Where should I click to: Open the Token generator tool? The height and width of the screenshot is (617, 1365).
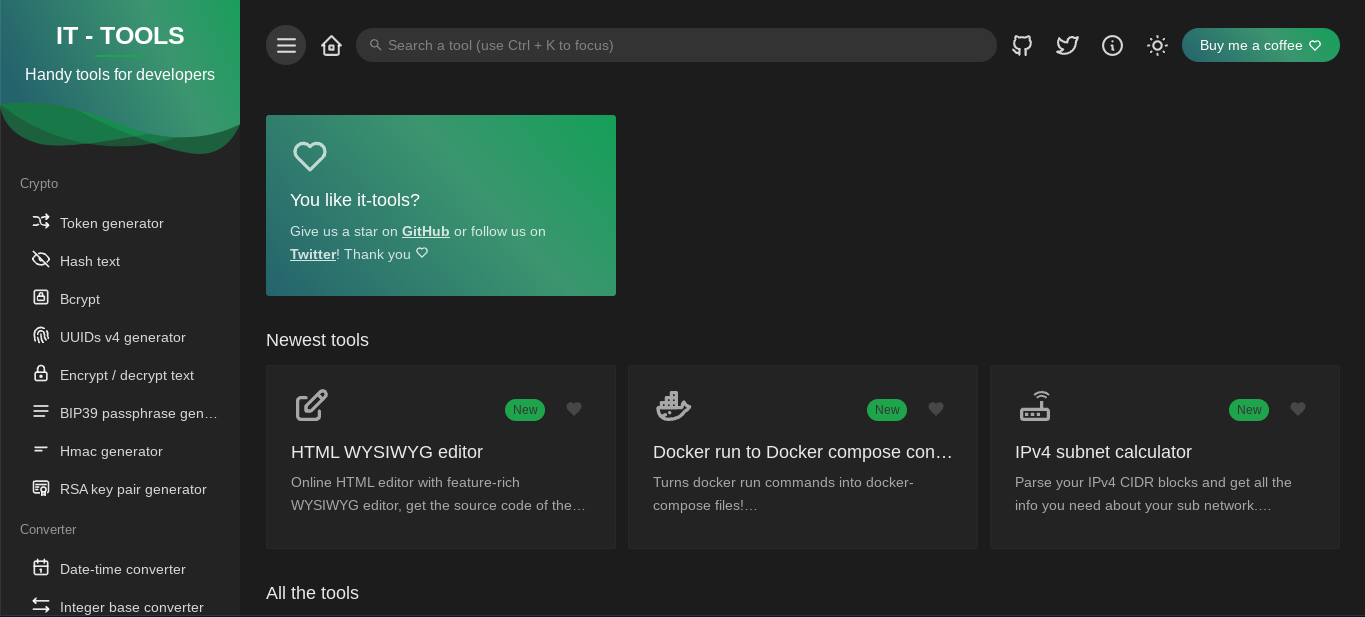pos(111,223)
